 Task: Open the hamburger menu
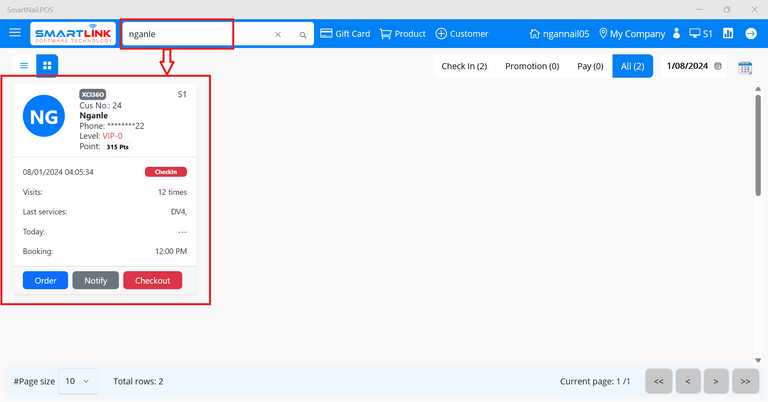(15, 33)
